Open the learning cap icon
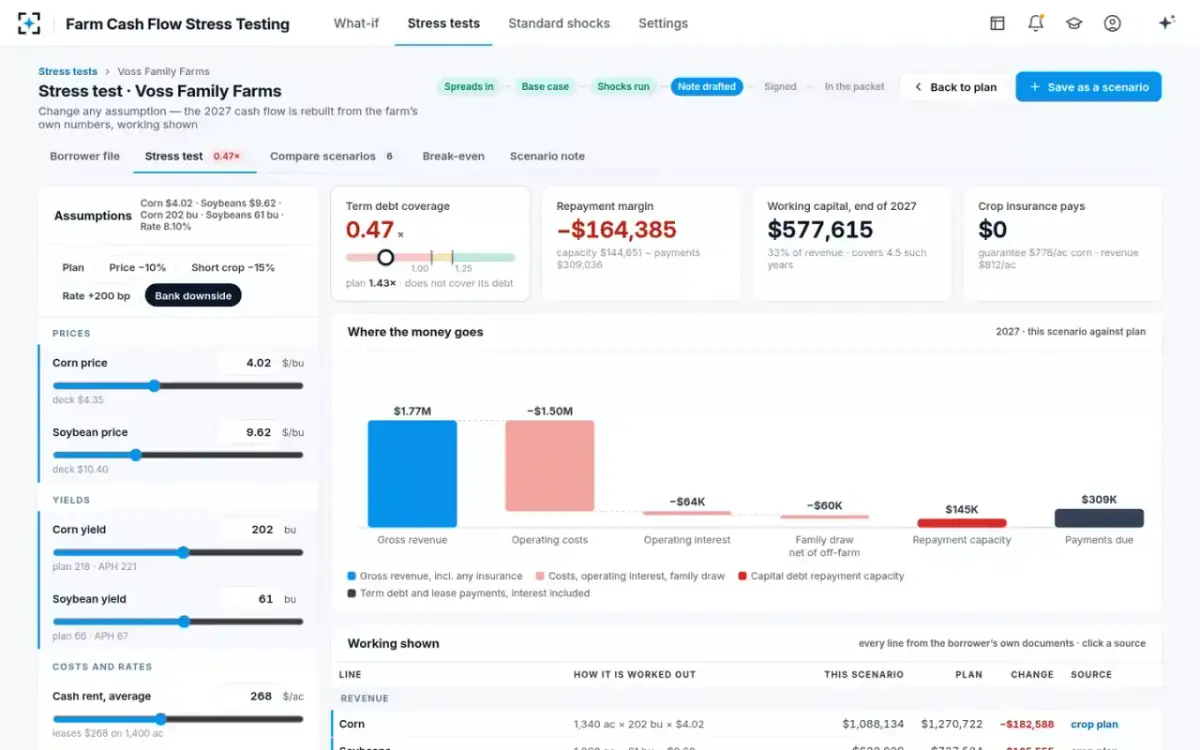 [1074, 23]
